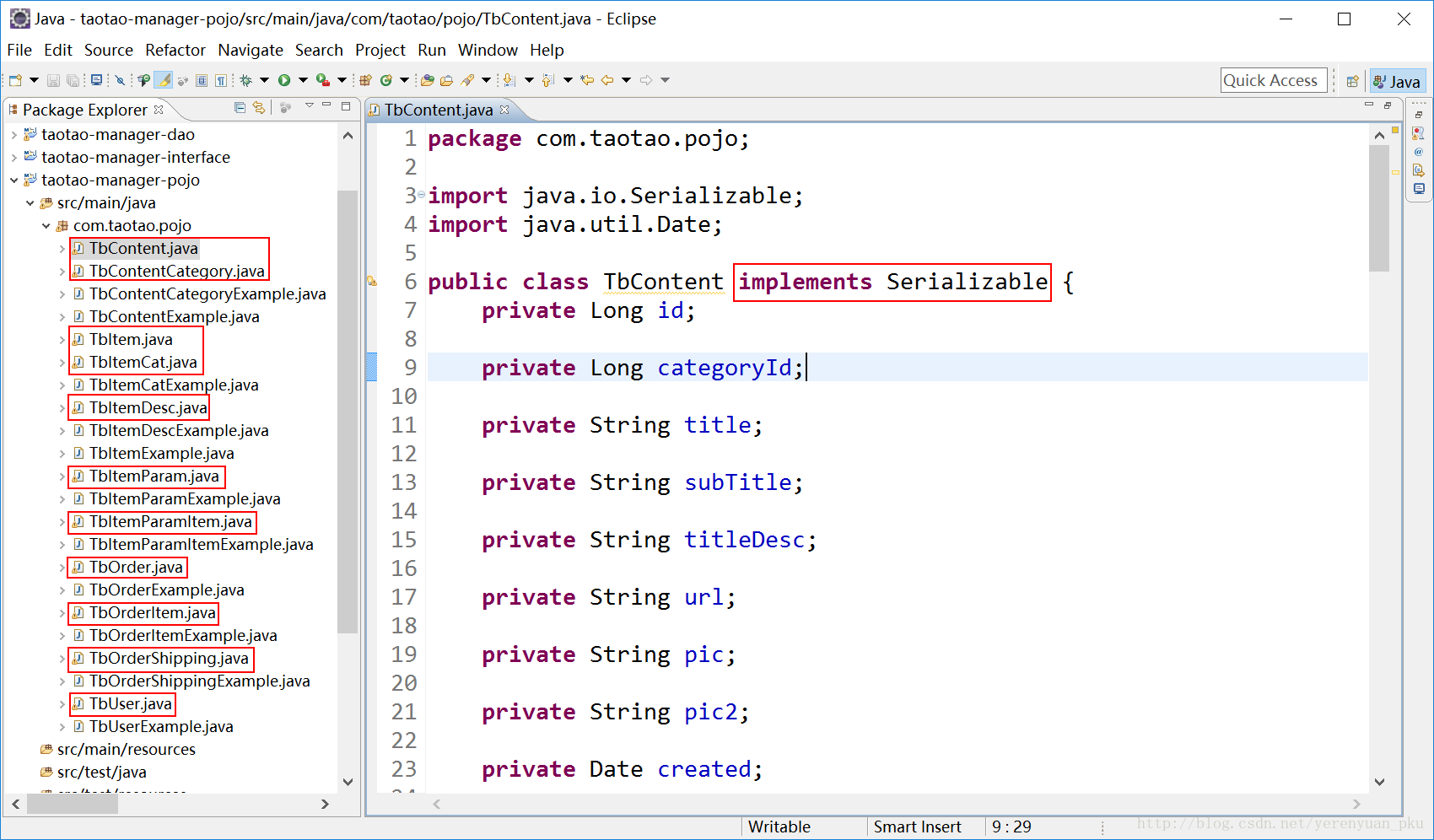
Task: Click the Back navigation arrow icon
Action: click(607, 80)
